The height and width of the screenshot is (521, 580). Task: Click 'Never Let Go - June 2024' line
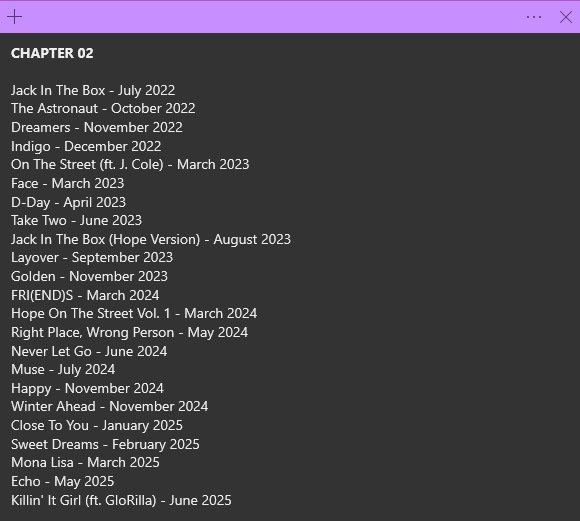click(89, 352)
